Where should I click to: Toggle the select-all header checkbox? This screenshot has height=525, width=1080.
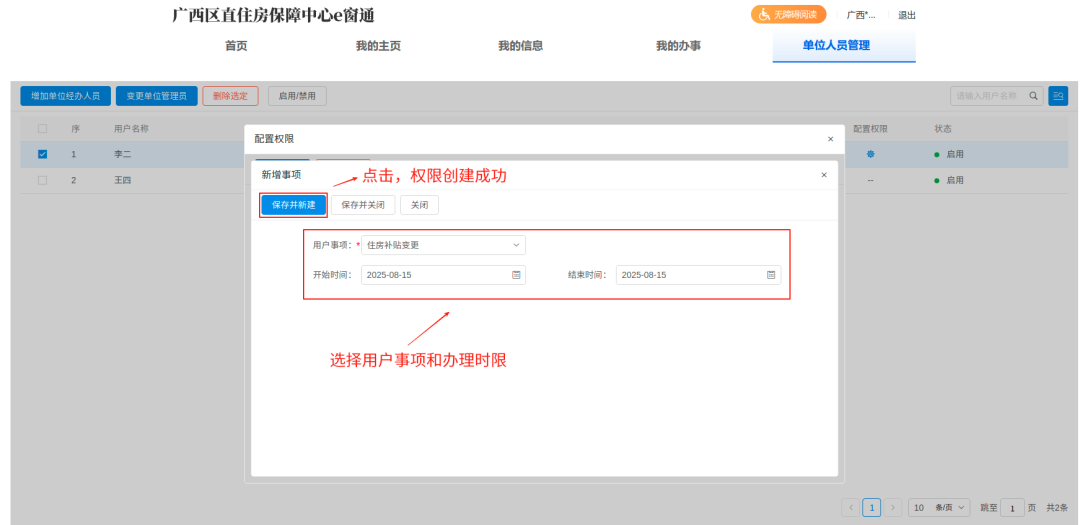[42, 129]
